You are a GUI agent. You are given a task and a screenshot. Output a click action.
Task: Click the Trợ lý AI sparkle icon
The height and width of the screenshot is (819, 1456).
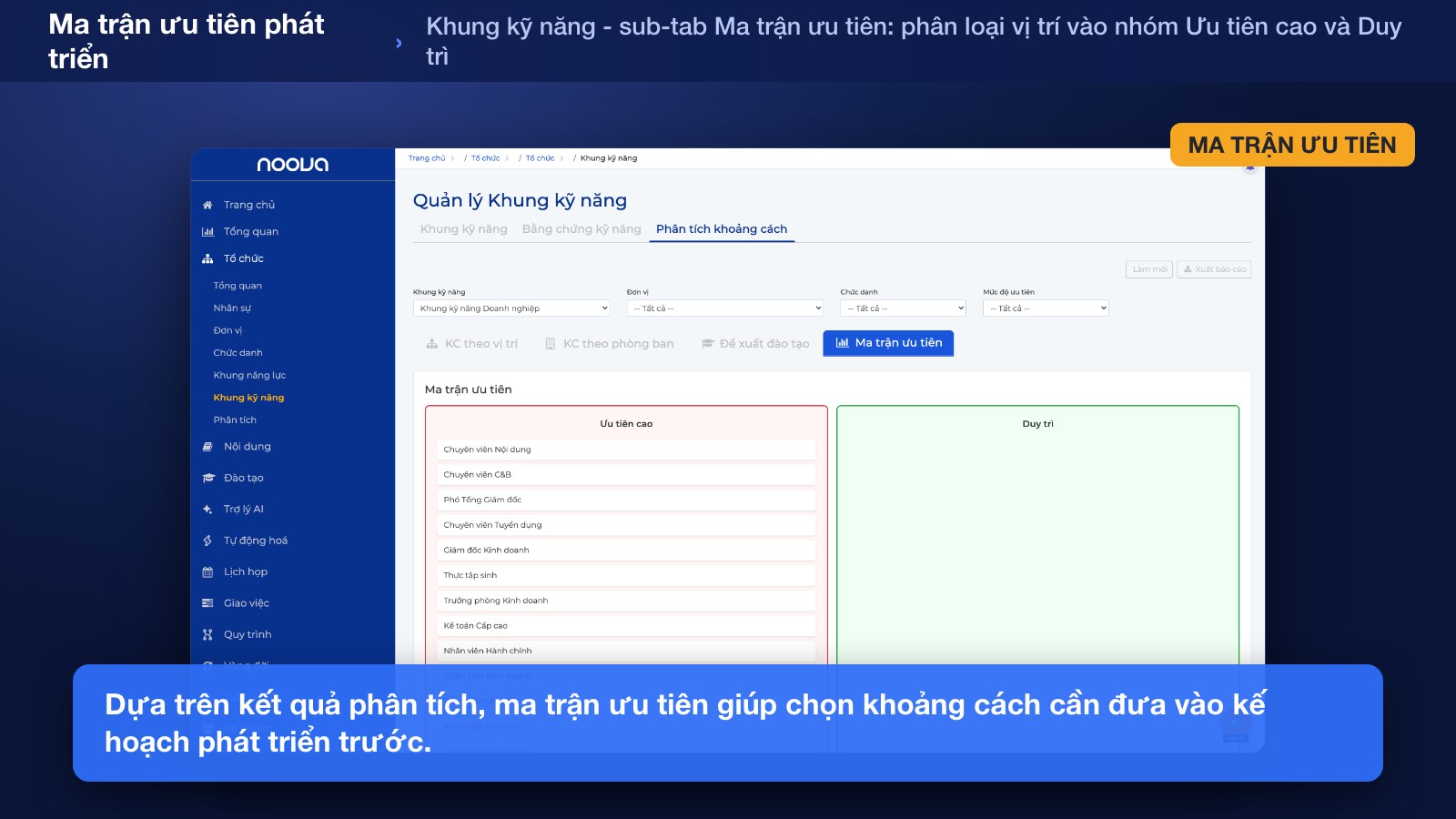(207, 510)
